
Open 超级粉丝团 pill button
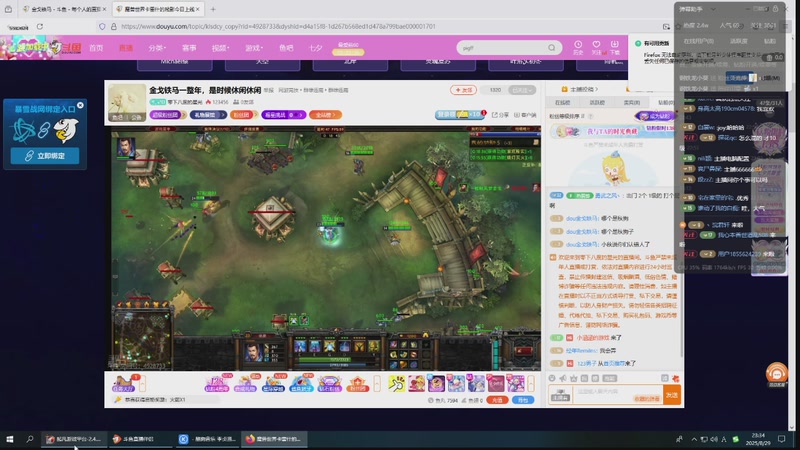coord(167,115)
